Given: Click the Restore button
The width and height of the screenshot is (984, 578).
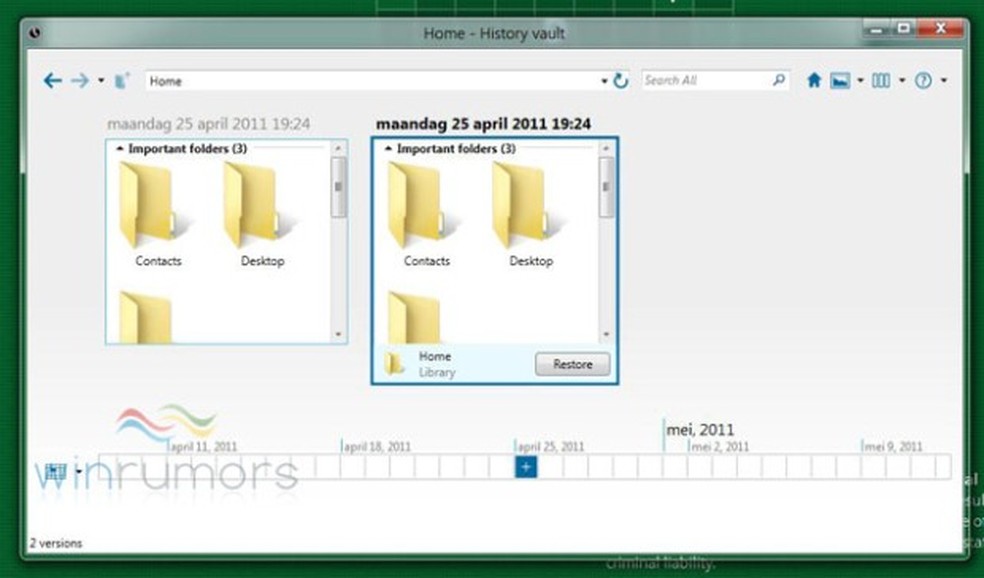Looking at the screenshot, I should pos(572,364).
